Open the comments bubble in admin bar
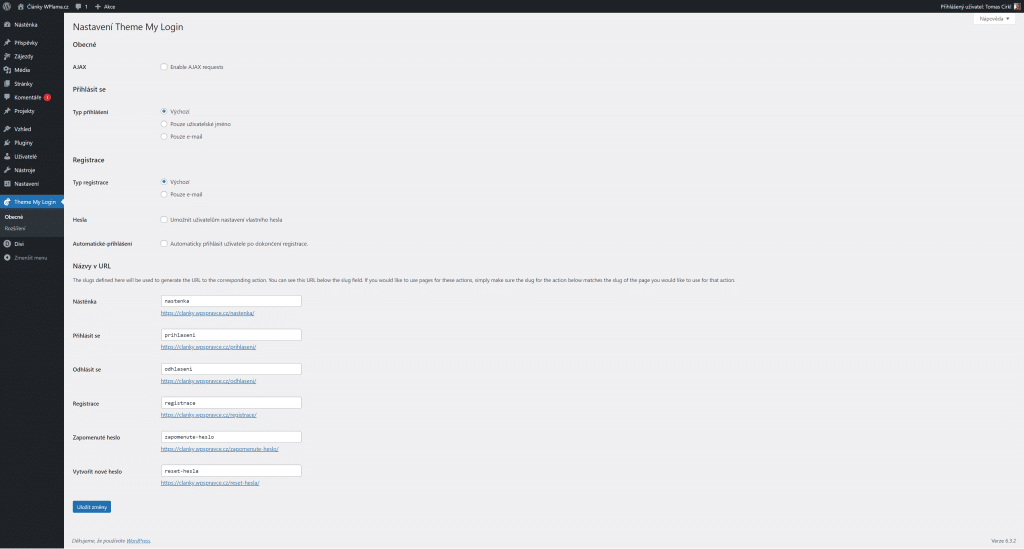Viewport: 1024px width, 549px height. 78,7
